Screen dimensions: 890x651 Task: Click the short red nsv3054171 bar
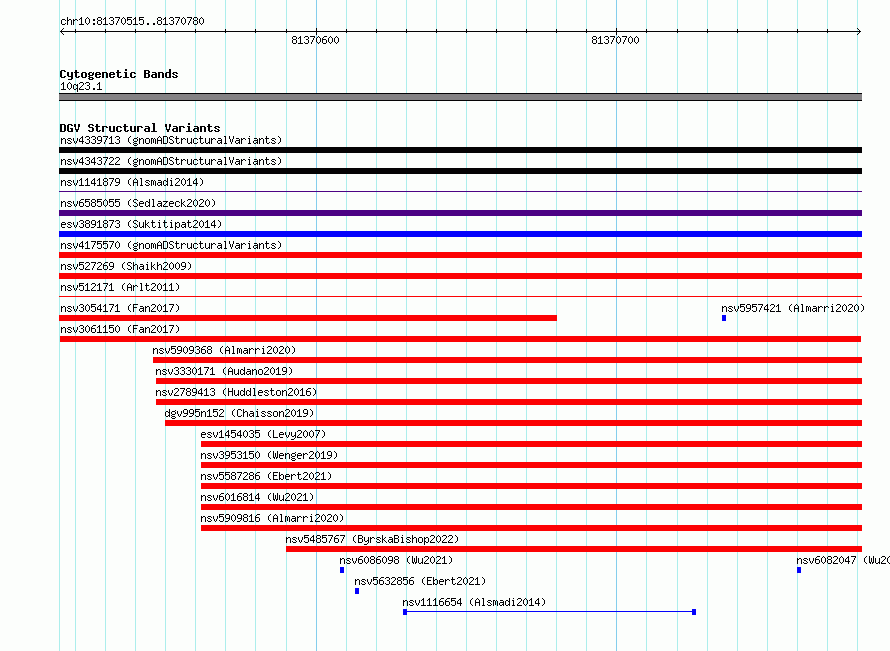pyautogui.click(x=308, y=318)
